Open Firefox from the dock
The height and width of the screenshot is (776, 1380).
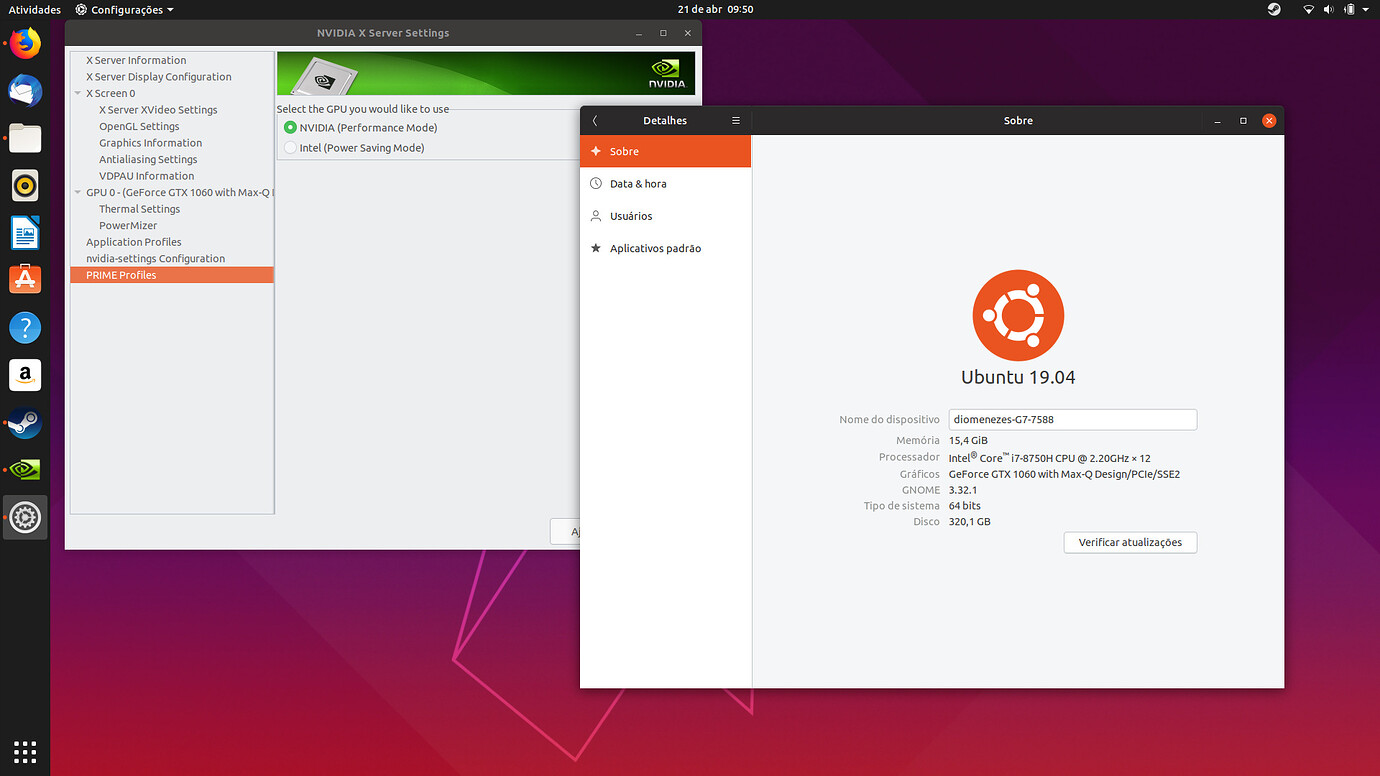point(25,44)
